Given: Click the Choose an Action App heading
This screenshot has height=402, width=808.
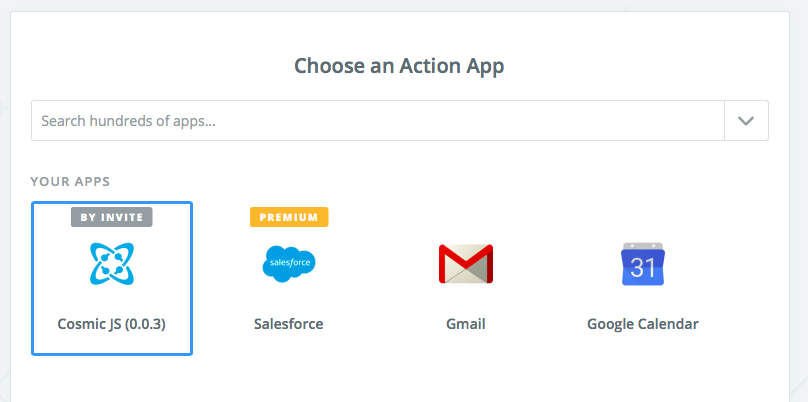Looking at the screenshot, I should click(399, 66).
